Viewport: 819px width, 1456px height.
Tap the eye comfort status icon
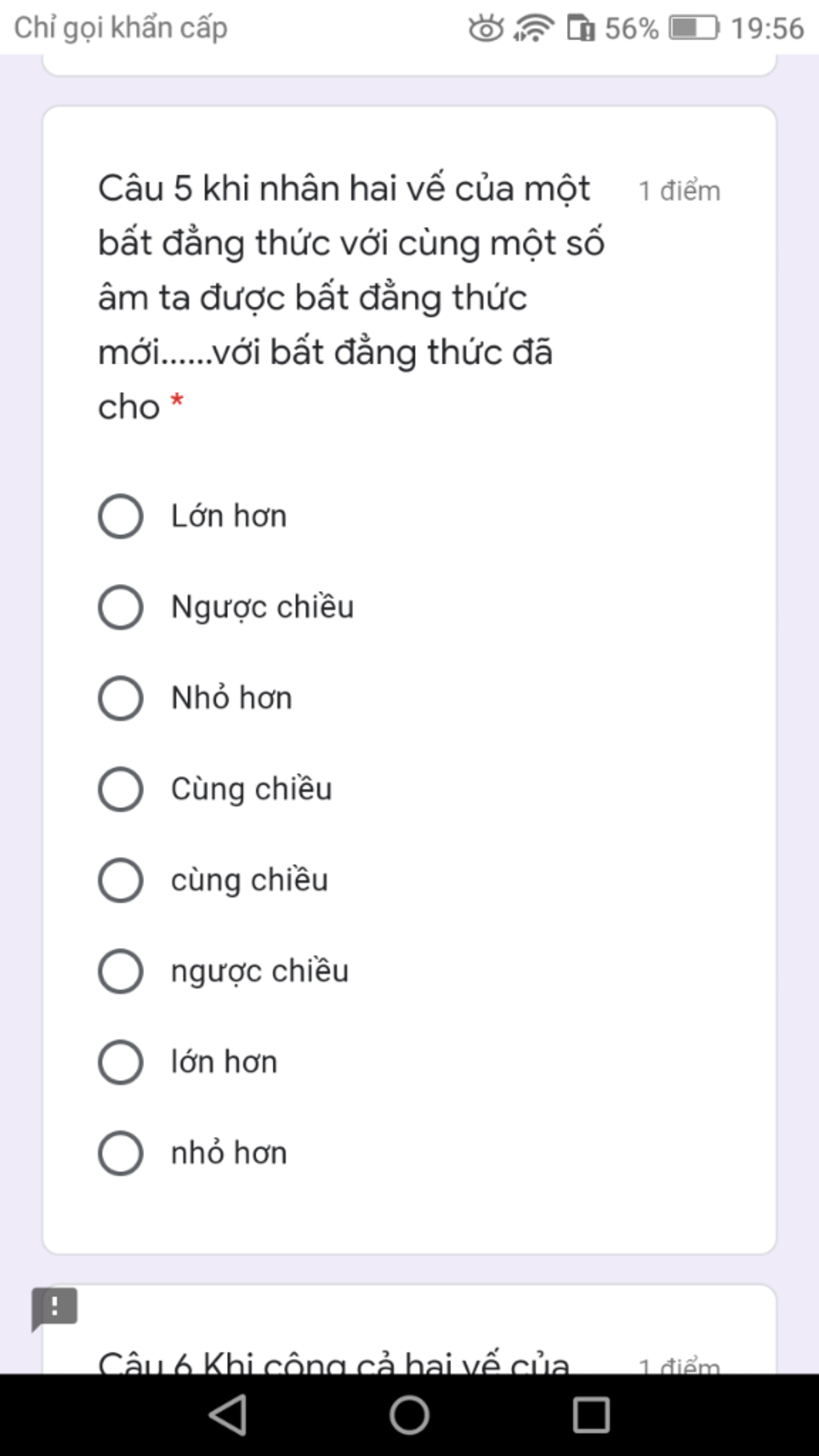coord(485,29)
